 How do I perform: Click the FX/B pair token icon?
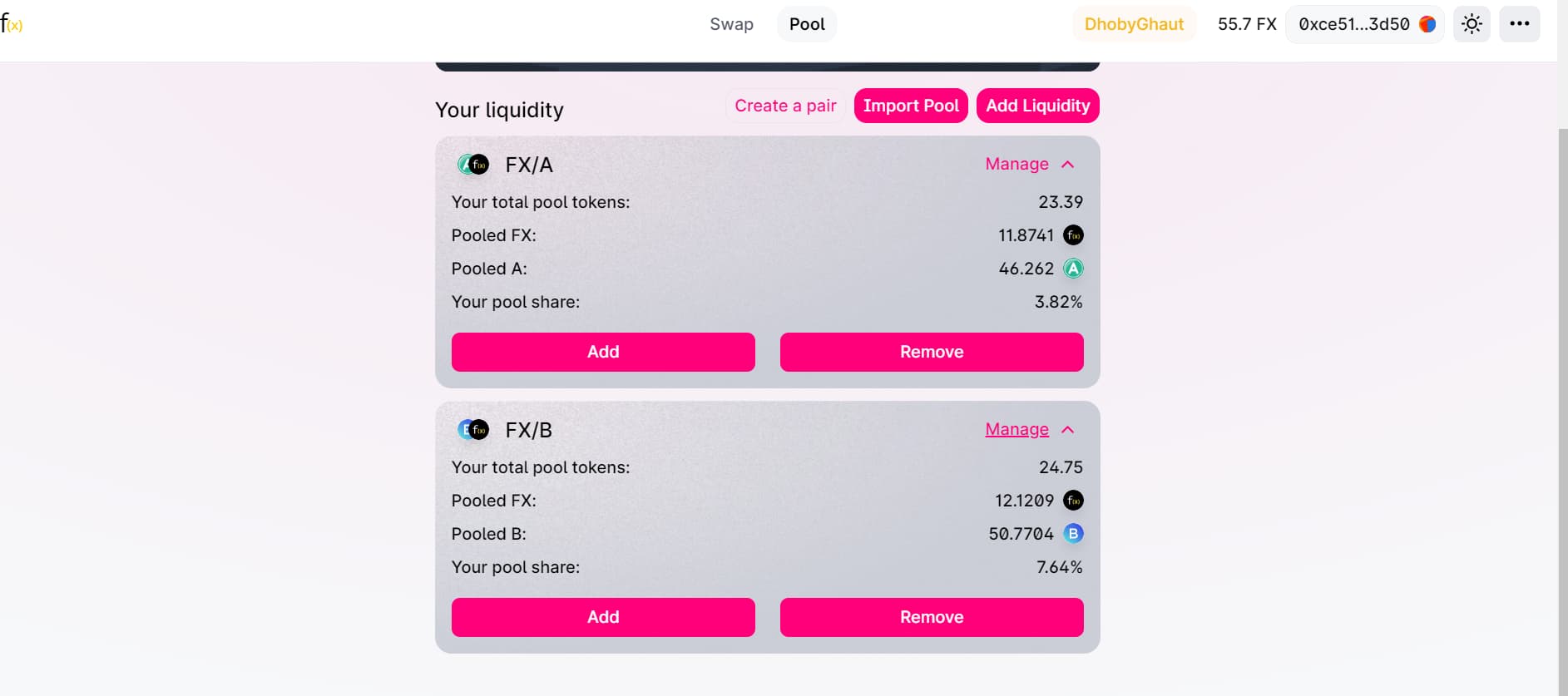pyautogui.click(x=473, y=430)
